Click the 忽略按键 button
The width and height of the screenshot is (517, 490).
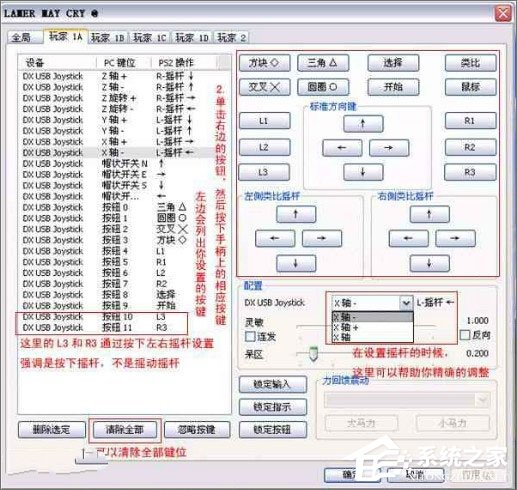197,430
